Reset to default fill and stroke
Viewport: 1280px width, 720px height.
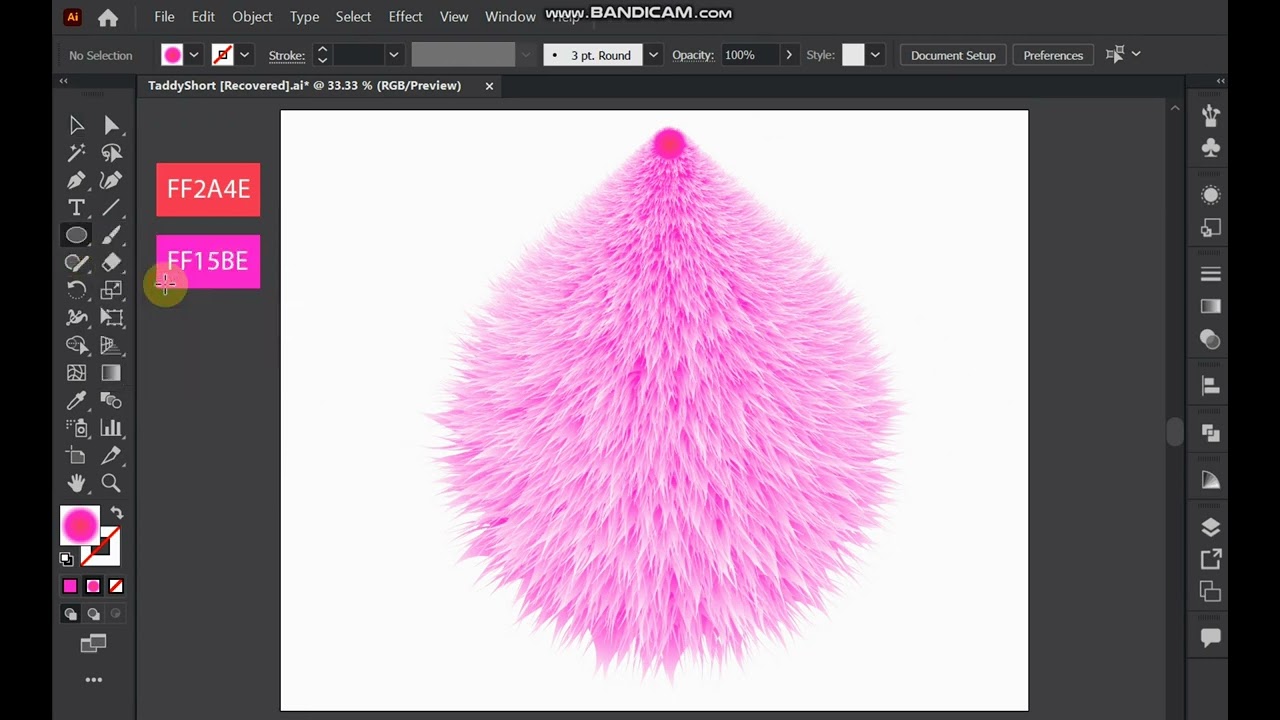tap(66, 559)
